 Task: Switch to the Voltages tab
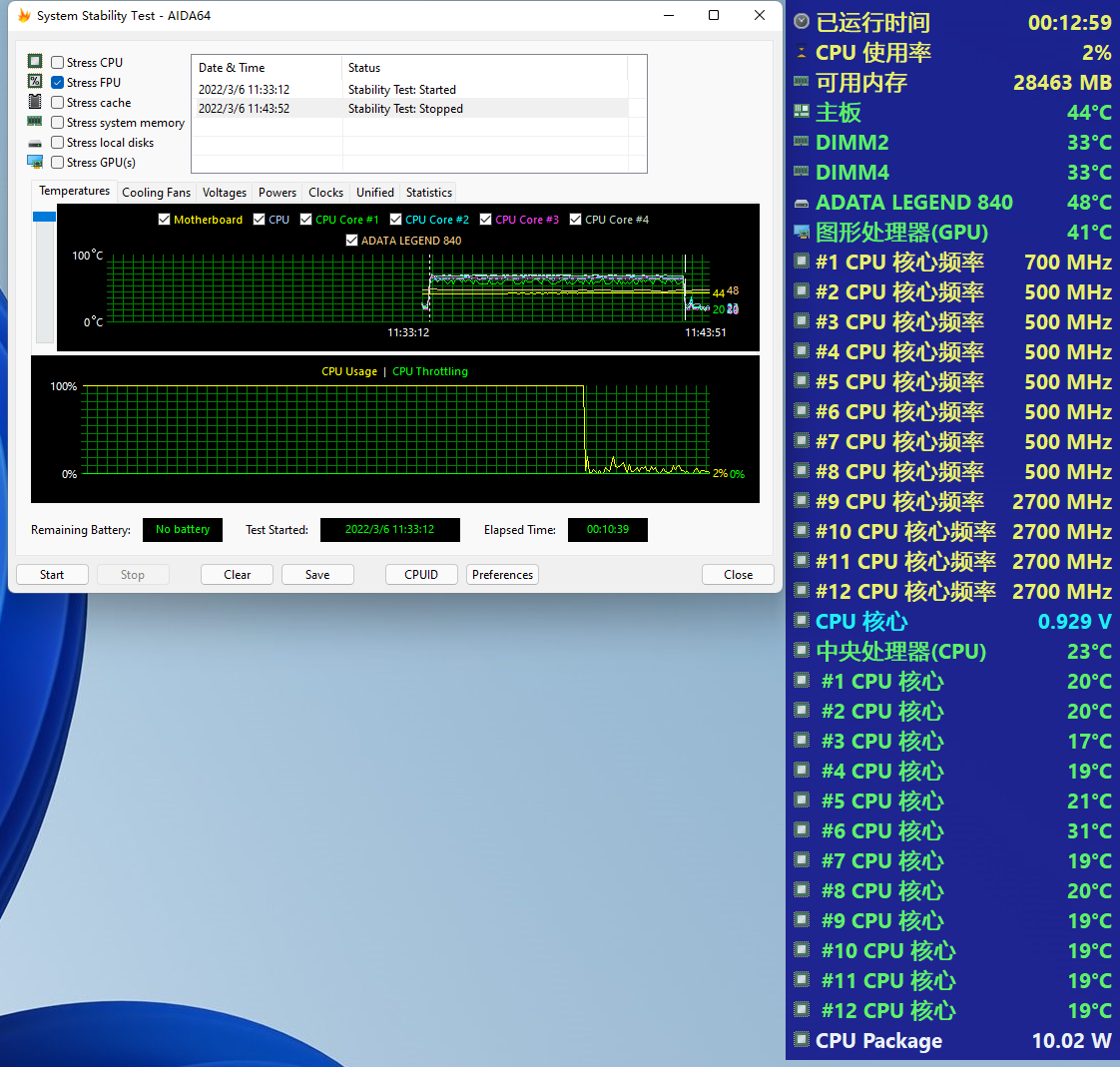(x=225, y=192)
